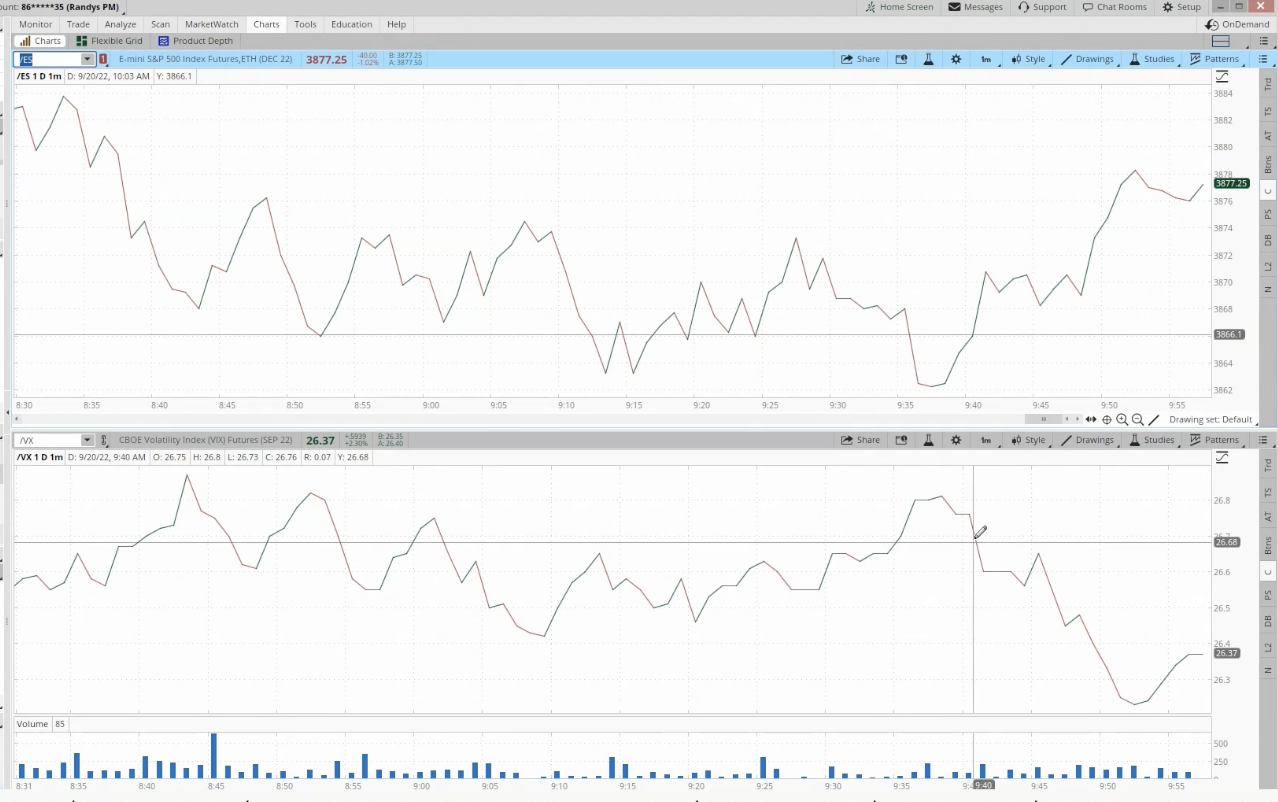Switch to Tools tab
1278x802 pixels.
tap(305, 24)
